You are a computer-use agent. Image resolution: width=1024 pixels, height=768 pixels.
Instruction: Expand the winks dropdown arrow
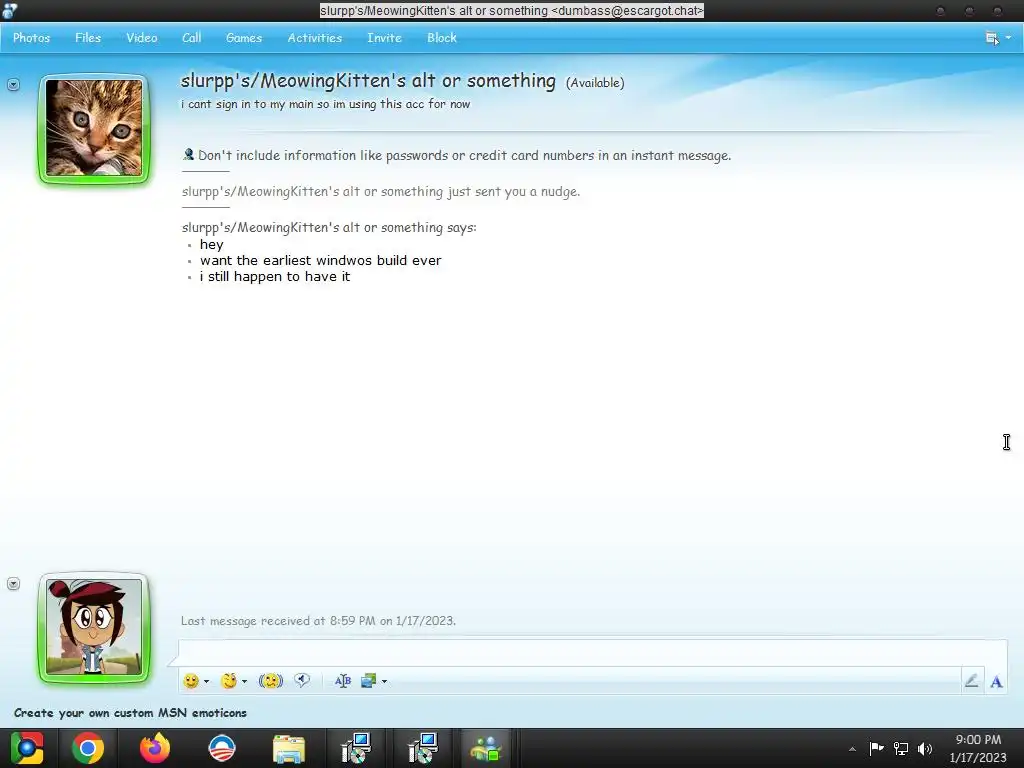(x=244, y=681)
